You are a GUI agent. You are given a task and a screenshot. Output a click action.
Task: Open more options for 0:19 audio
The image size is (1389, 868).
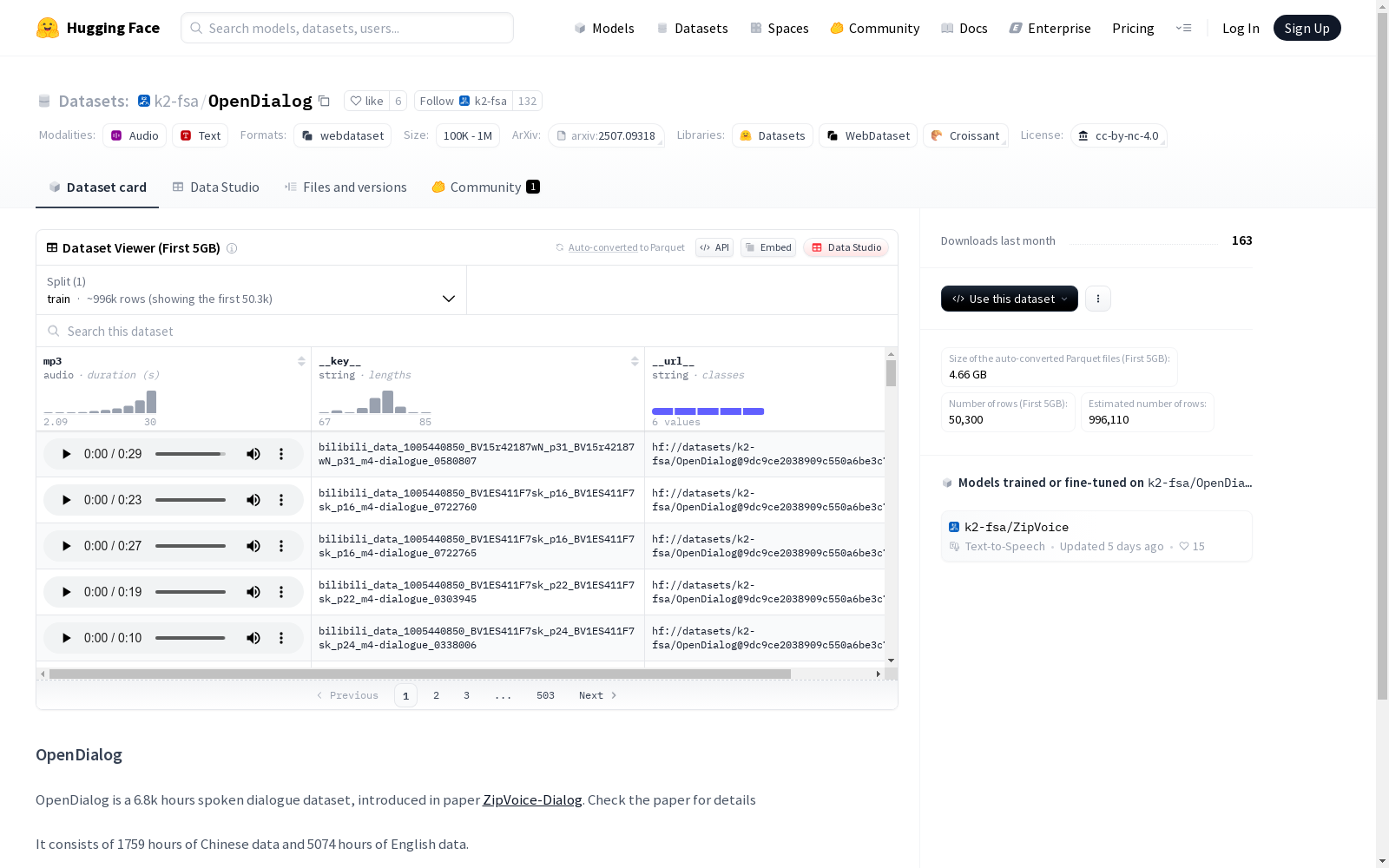tap(281, 592)
